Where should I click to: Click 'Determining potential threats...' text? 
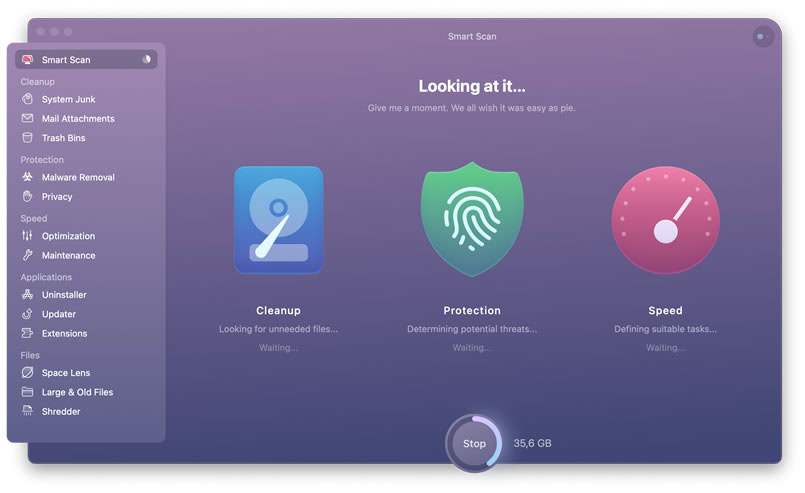pos(472,329)
